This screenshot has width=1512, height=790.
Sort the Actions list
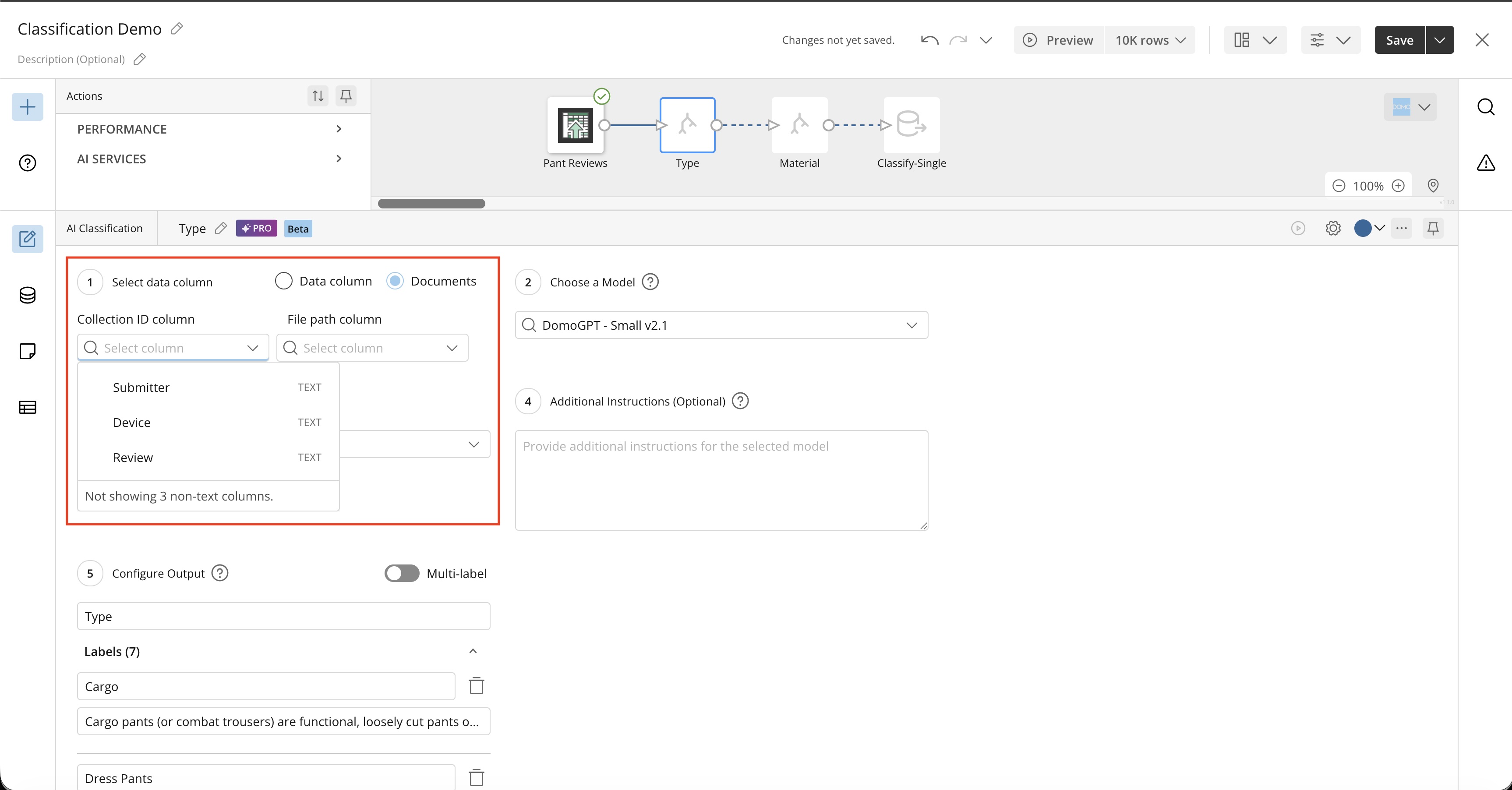click(318, 95)
